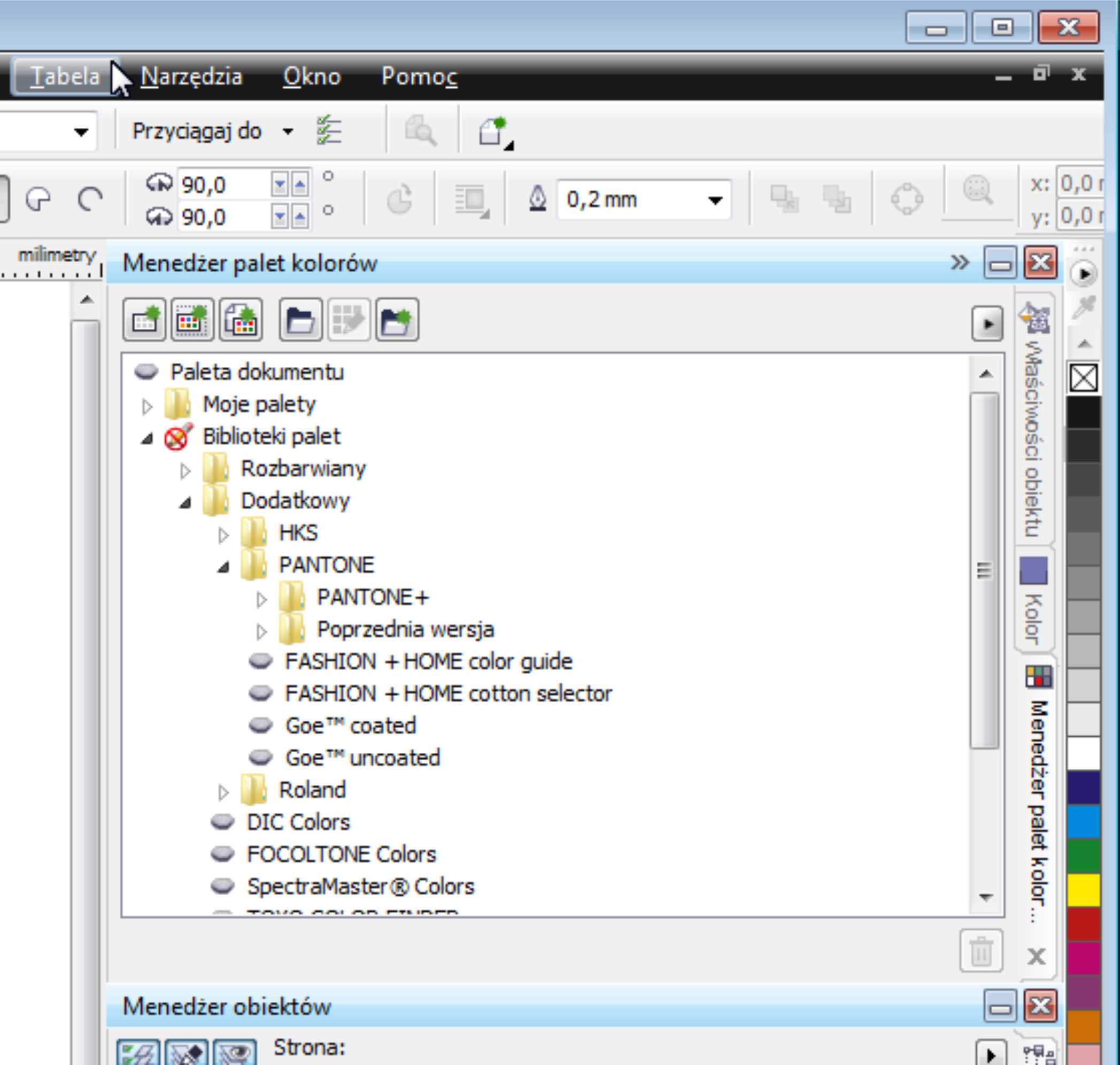Screen dimensions: 1120x1065
Task: Click the Przyciągaj do button
Action: (x=196, y=131)
